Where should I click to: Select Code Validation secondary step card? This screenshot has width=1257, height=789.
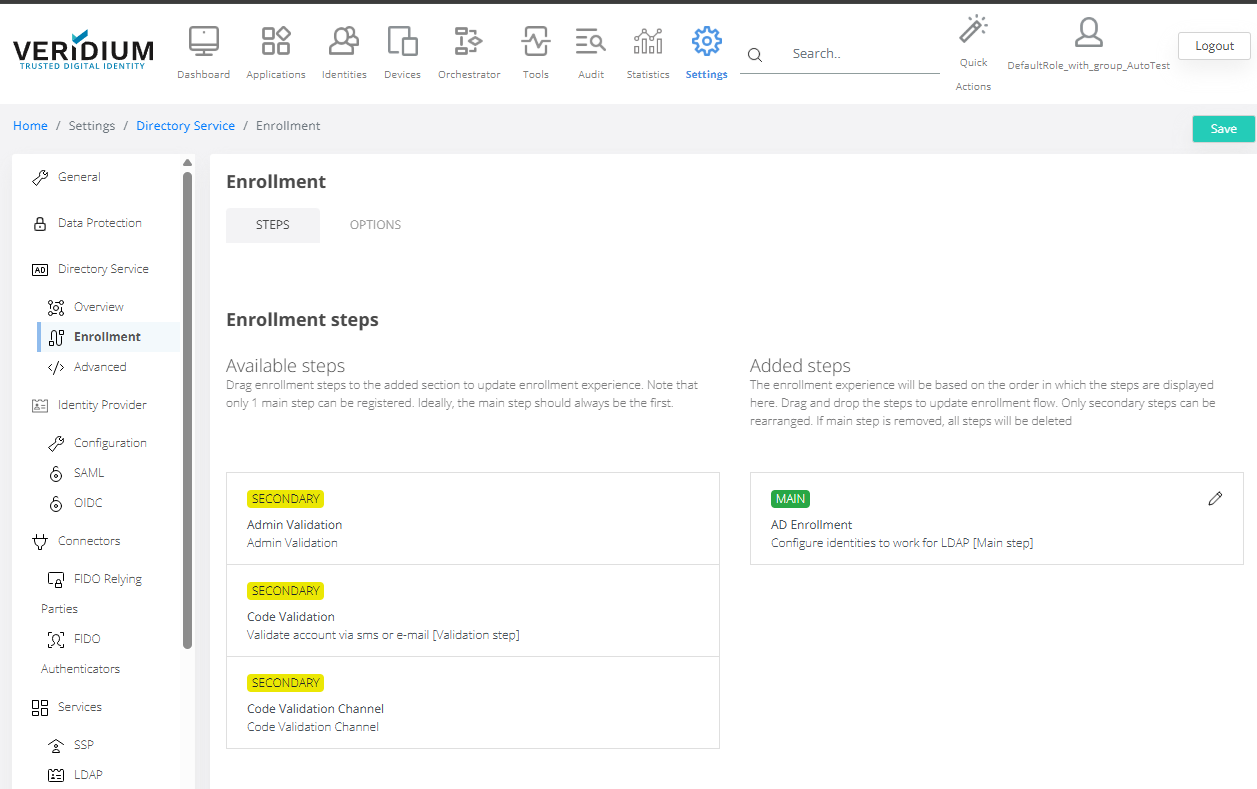(x=473, y=611)
